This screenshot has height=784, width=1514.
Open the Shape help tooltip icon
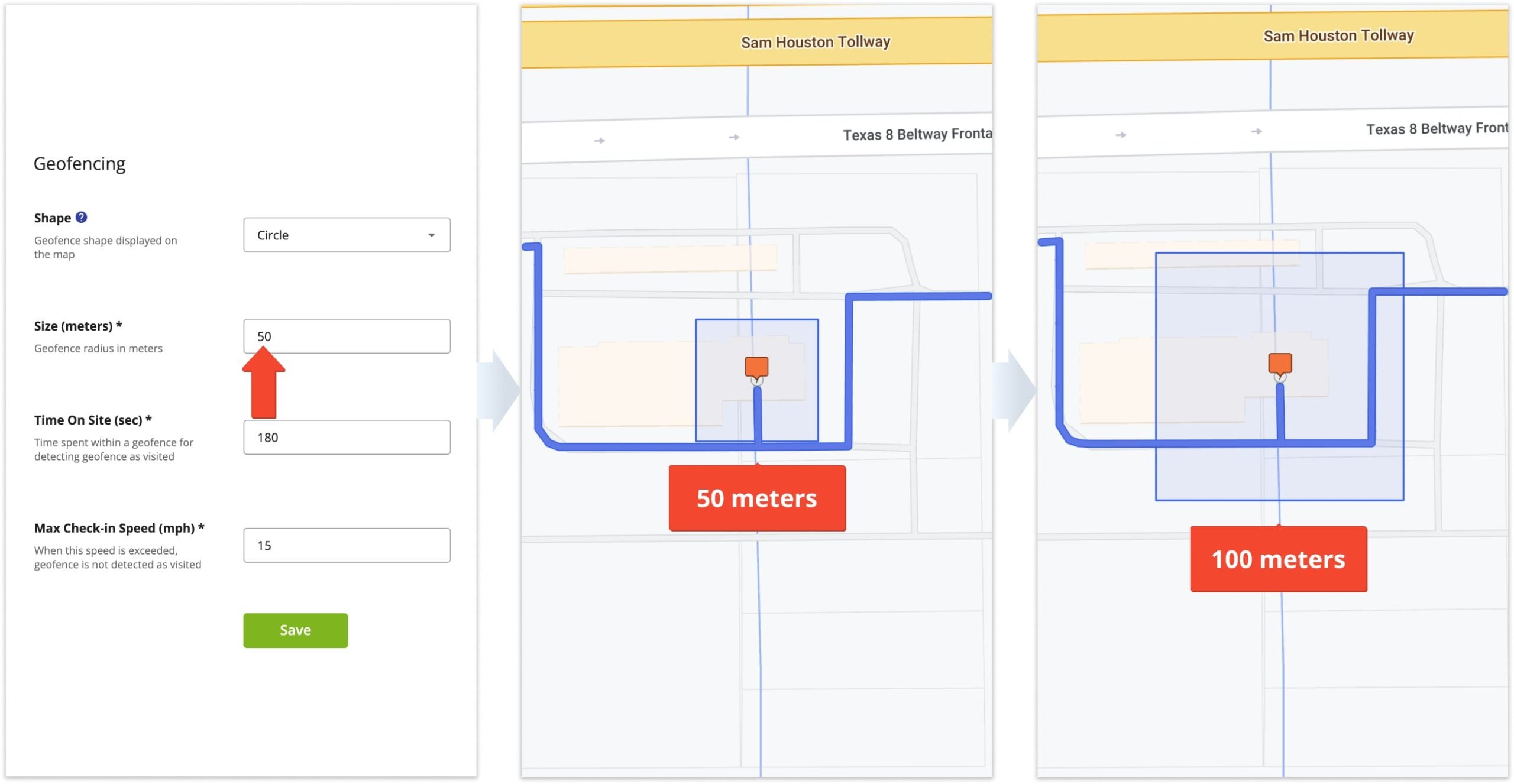82,217
